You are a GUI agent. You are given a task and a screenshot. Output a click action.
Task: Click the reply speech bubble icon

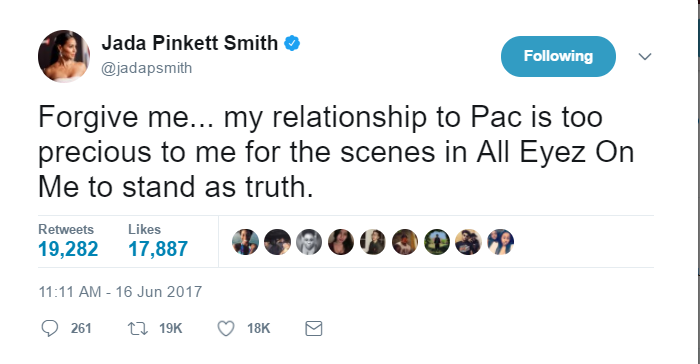(50, 328)
